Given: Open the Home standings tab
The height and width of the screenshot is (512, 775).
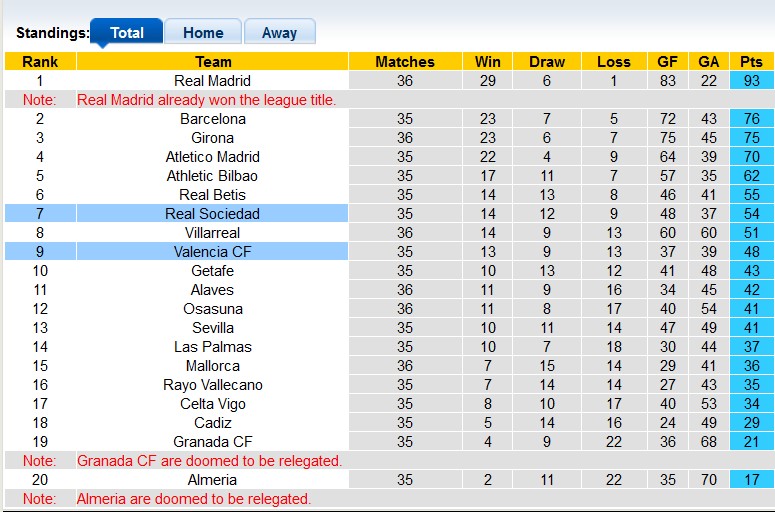Looking at the screenshot, I should coord(203,32).
